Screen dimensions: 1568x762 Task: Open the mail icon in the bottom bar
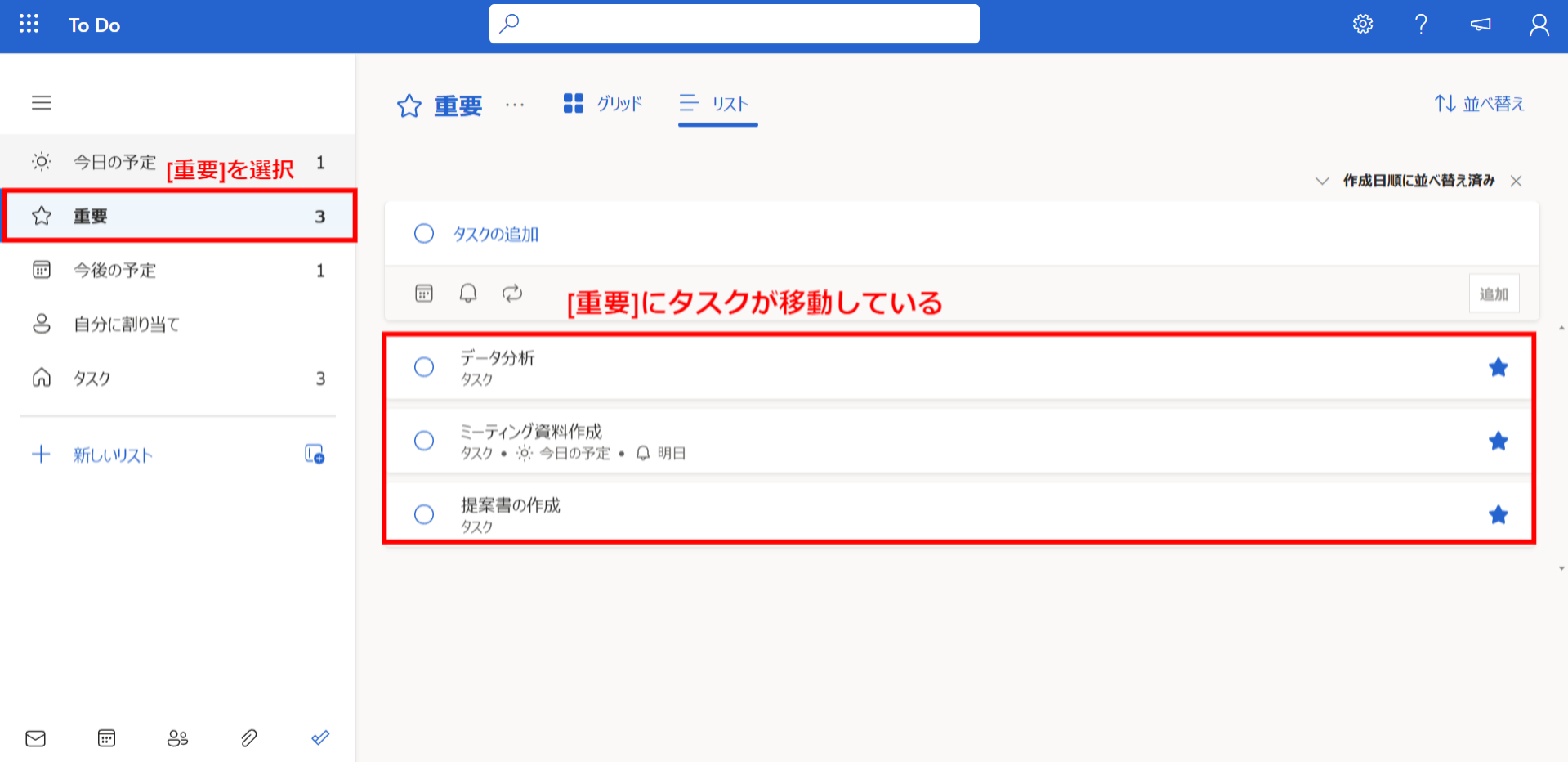35,738
